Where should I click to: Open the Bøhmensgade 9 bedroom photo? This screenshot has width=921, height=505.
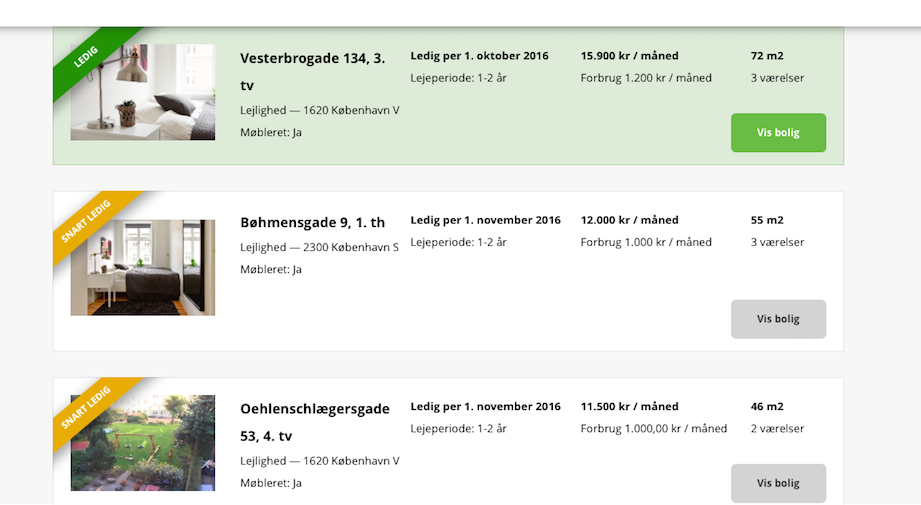coord(143,267)
